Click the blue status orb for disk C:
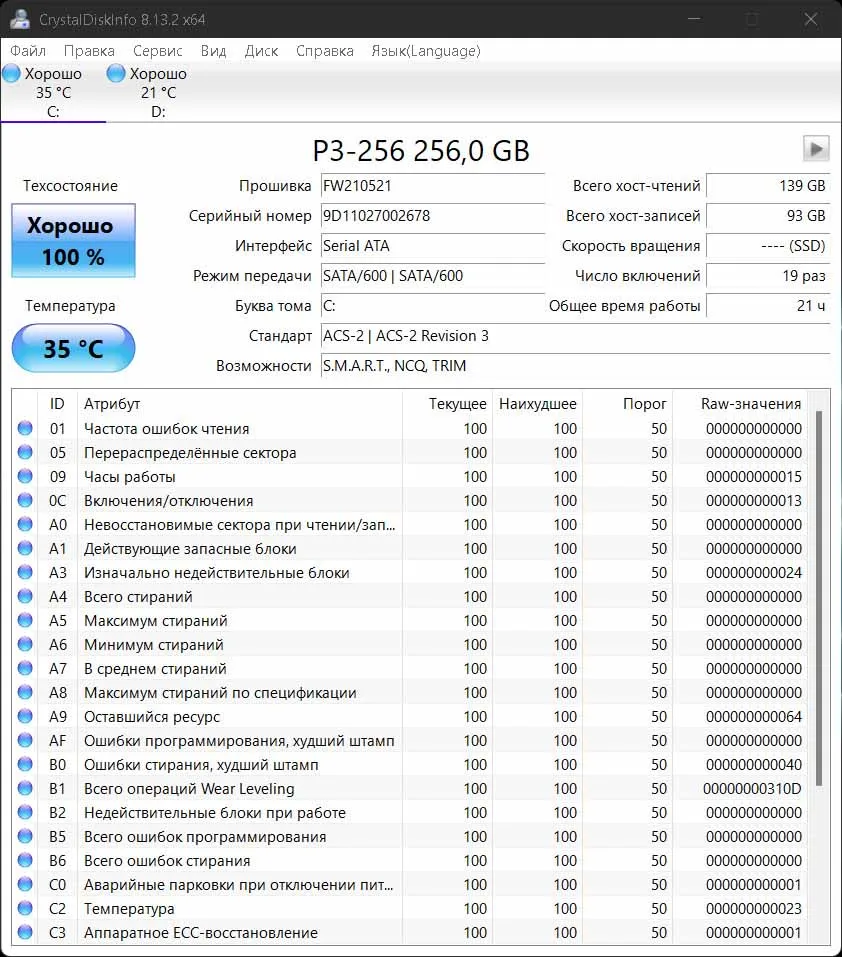 tap(12, 74)
